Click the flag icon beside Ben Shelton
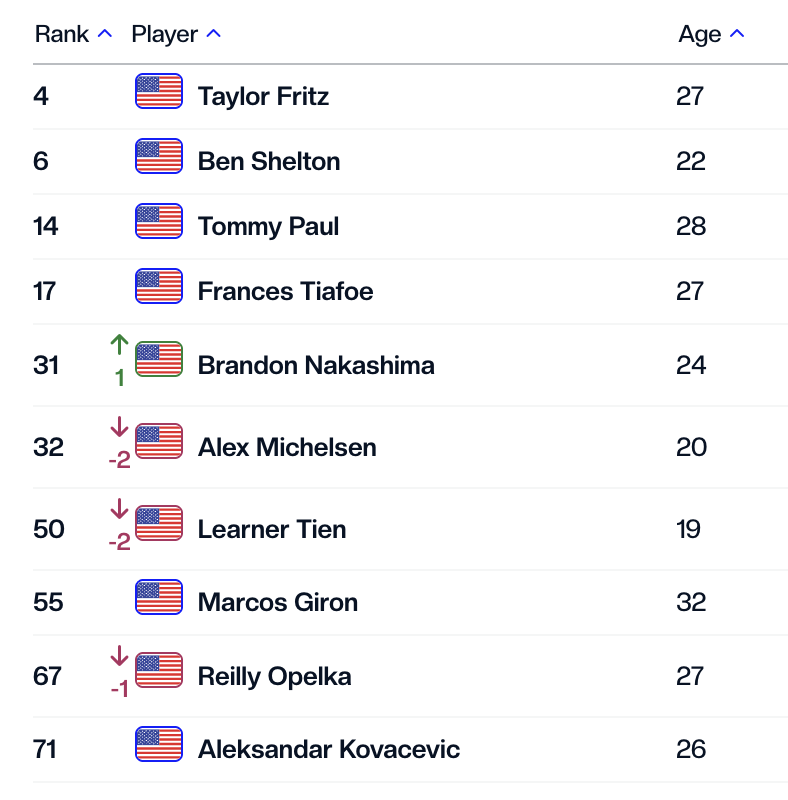The height and width of the screenshot is (800, 788). pyautogui.click(x=158, y=157)
